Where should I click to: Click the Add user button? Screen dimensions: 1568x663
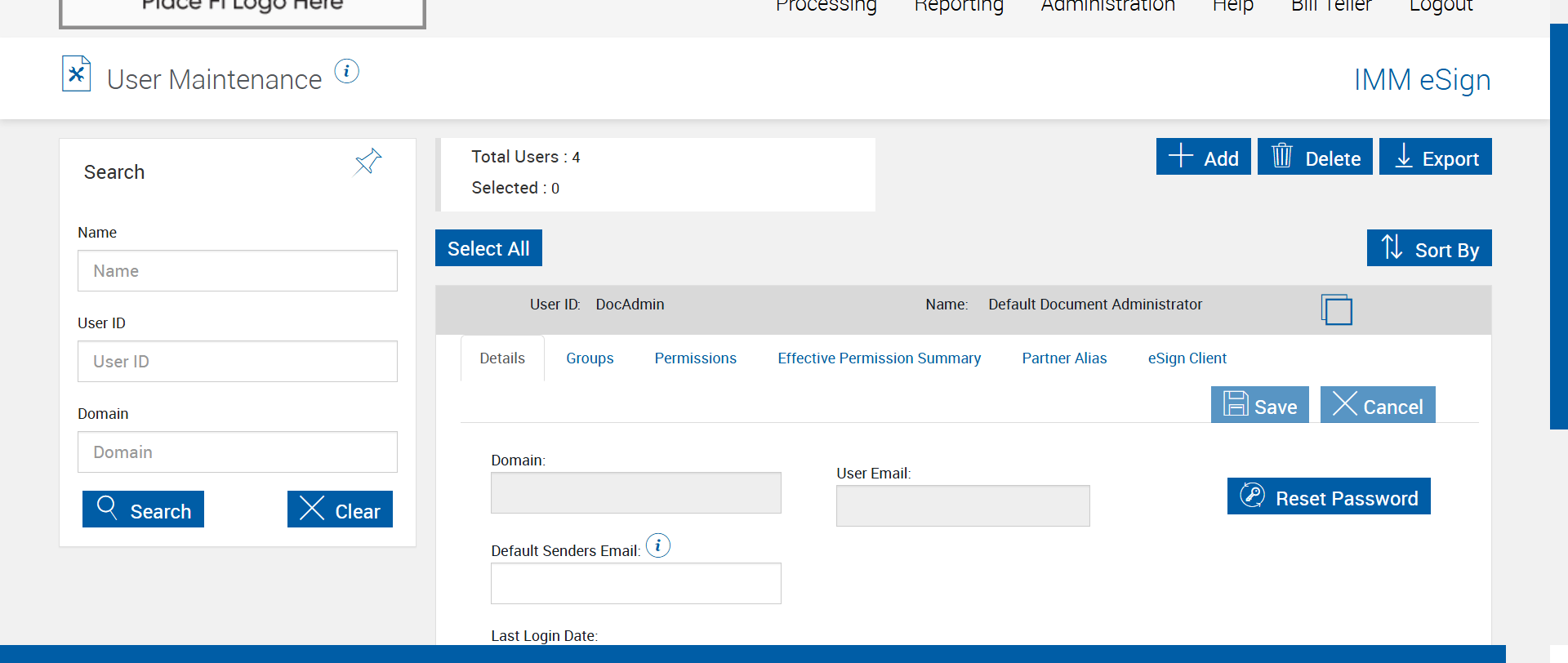[x=1203, y=157]
